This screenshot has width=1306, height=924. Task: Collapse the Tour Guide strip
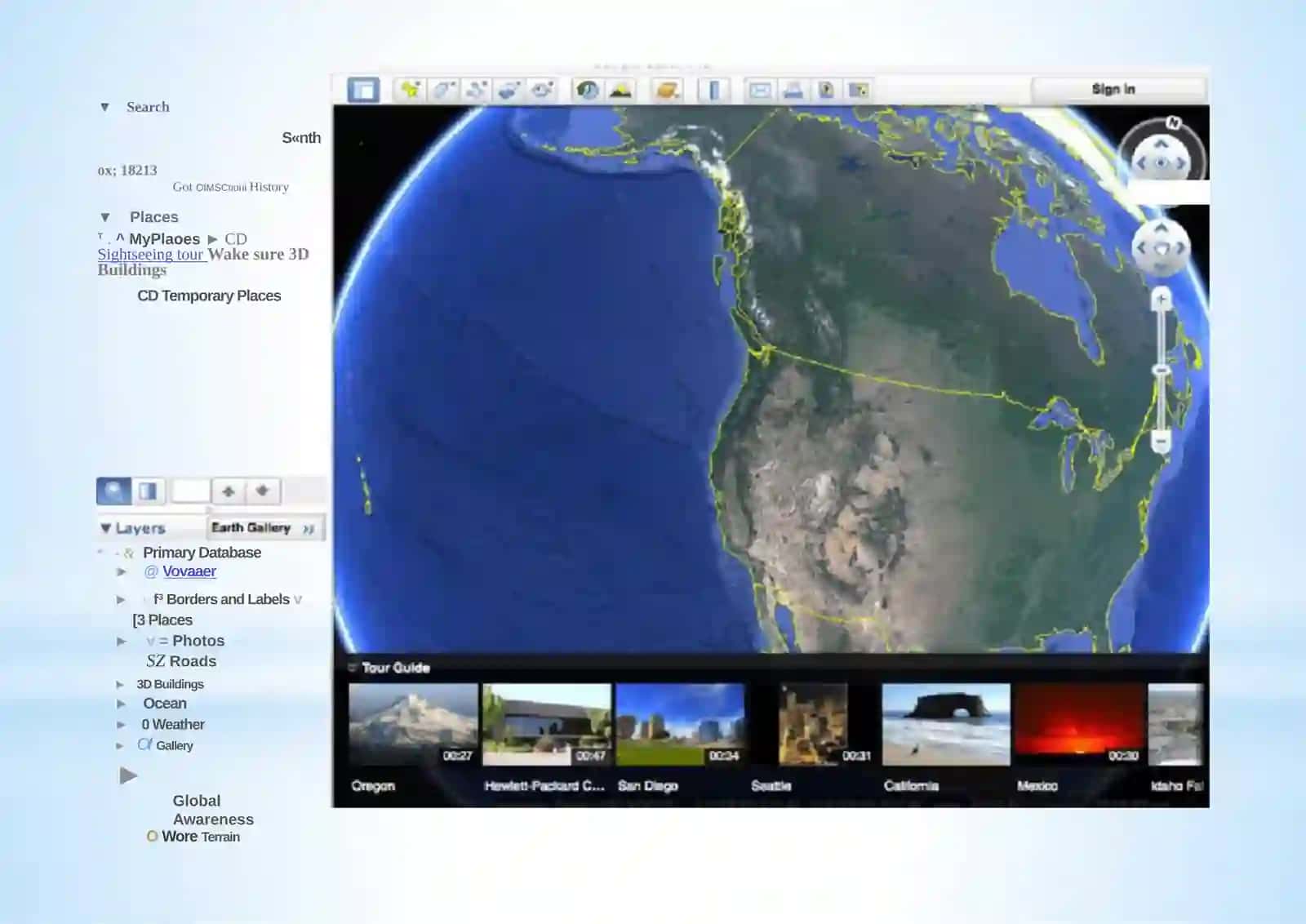click(353, 667)
